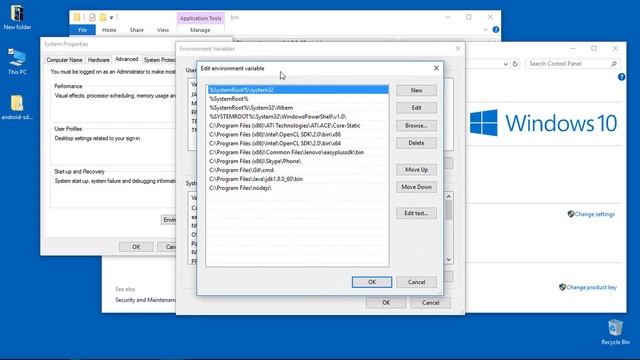The height and width of the screenshot is (360, 640).
Task: Click system variables scrollbar thumb
Action: pyautogui.click(x=449, y=211)
